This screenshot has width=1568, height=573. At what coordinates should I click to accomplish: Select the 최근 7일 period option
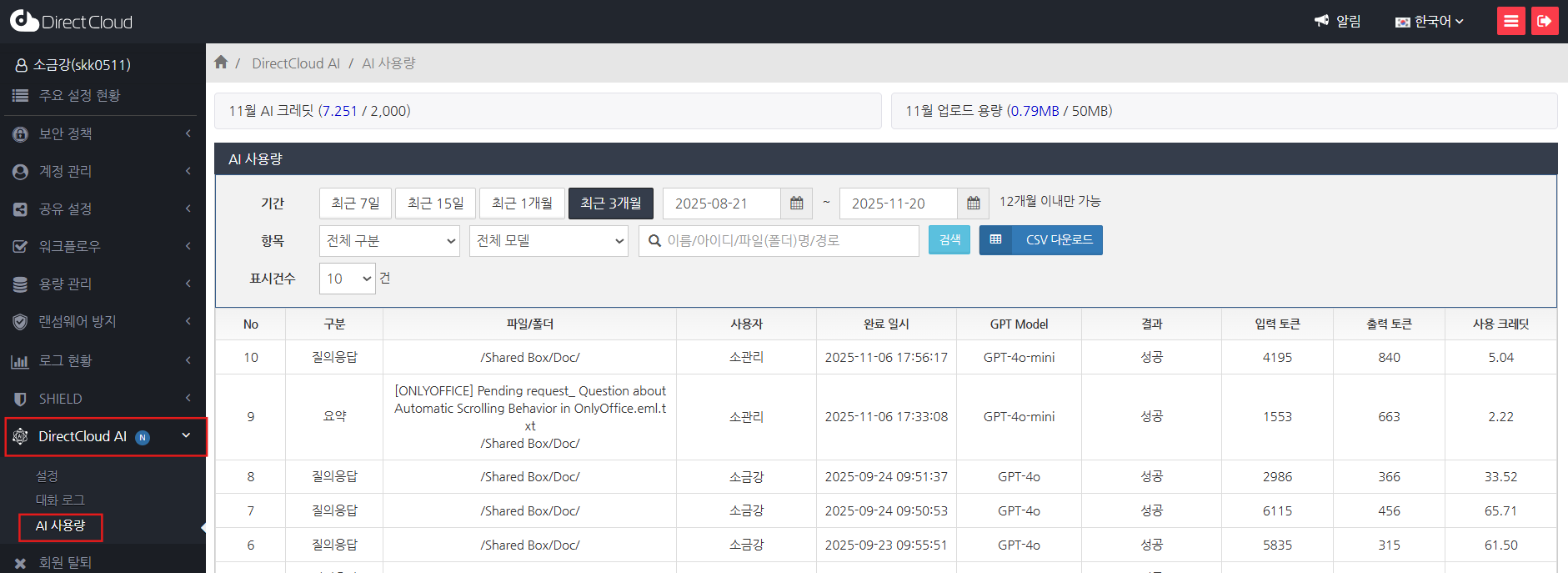(x=355, y=204)
